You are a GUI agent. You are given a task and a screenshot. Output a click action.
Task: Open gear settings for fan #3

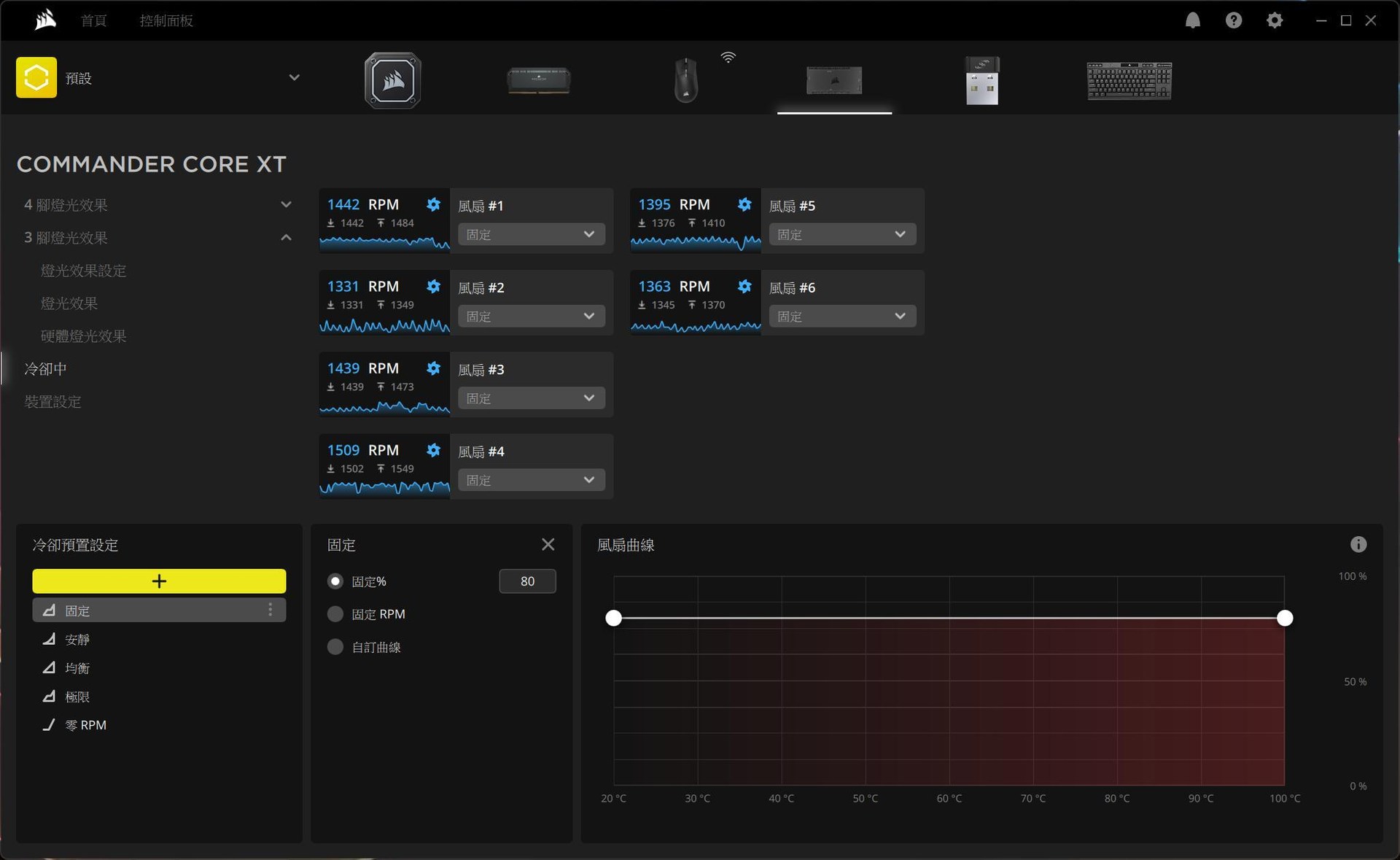(433, 368)
